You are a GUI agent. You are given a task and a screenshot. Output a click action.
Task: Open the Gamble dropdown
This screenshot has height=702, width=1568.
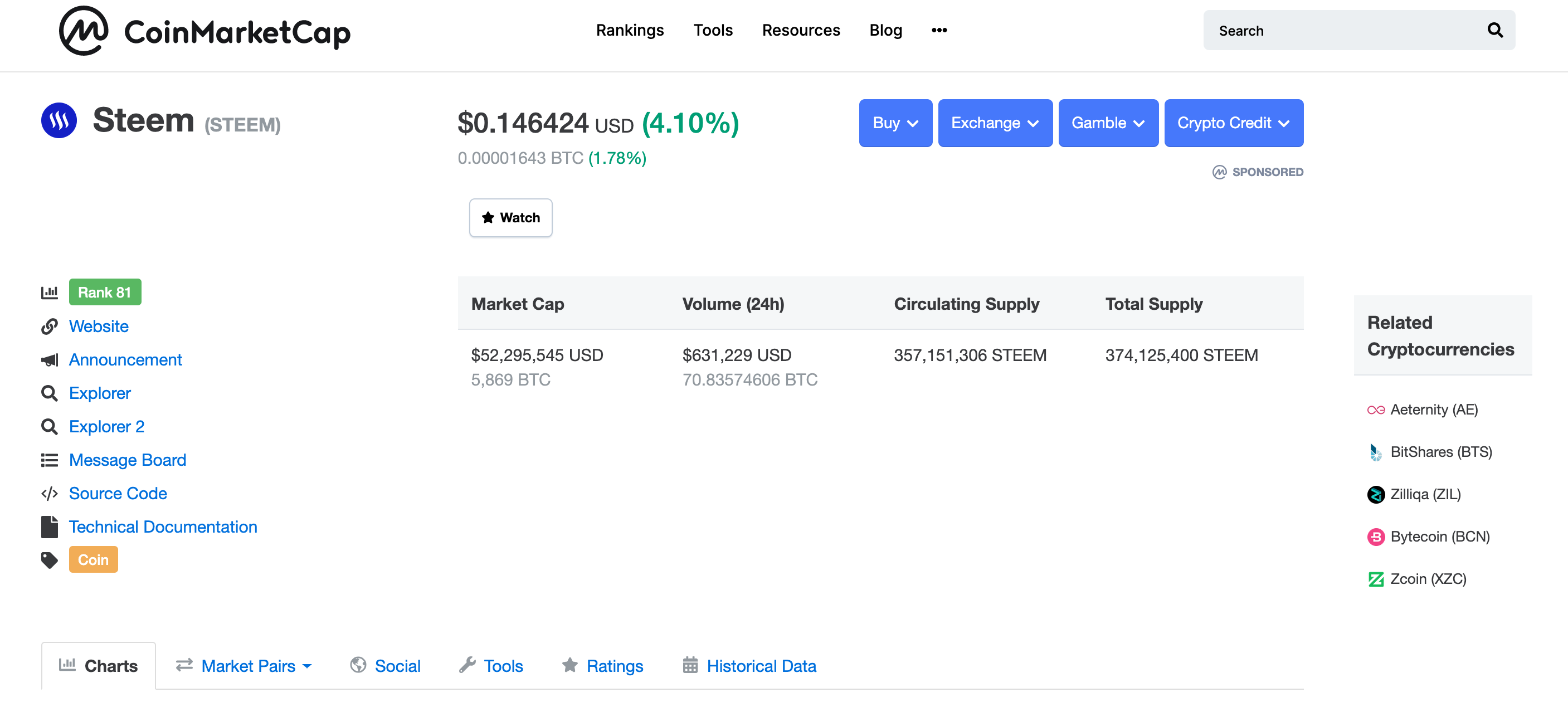click(x=1108, y=123)
